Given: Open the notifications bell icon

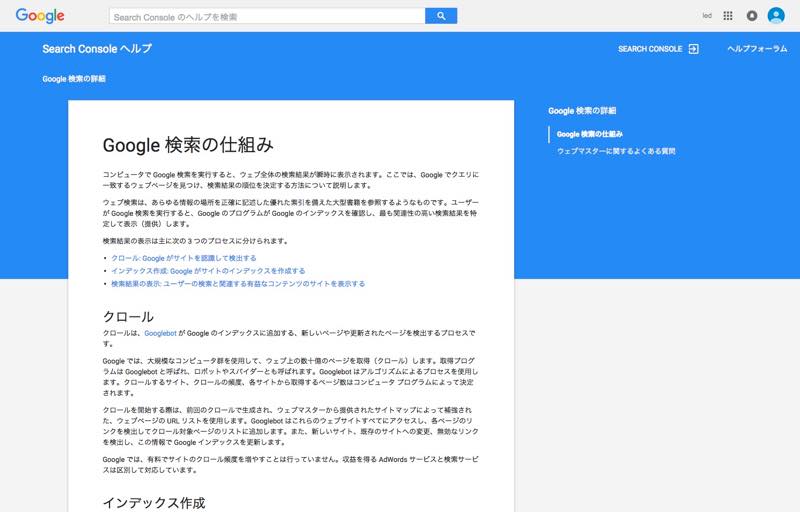Looking at the screenshot, I should [x=752, y=16].
